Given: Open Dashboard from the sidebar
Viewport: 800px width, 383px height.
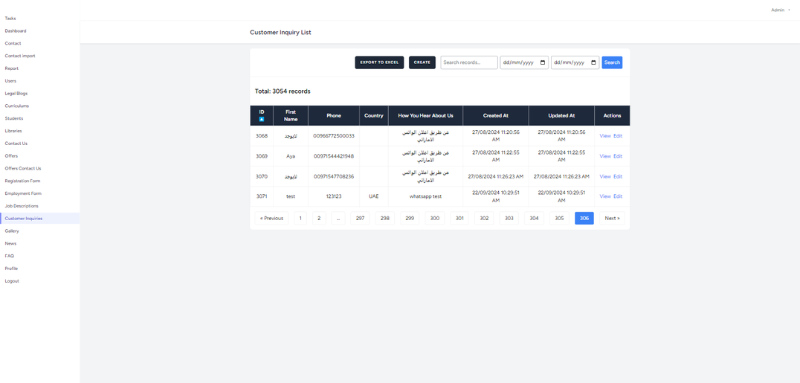Looking at the screenshot, I should (15, 31).
